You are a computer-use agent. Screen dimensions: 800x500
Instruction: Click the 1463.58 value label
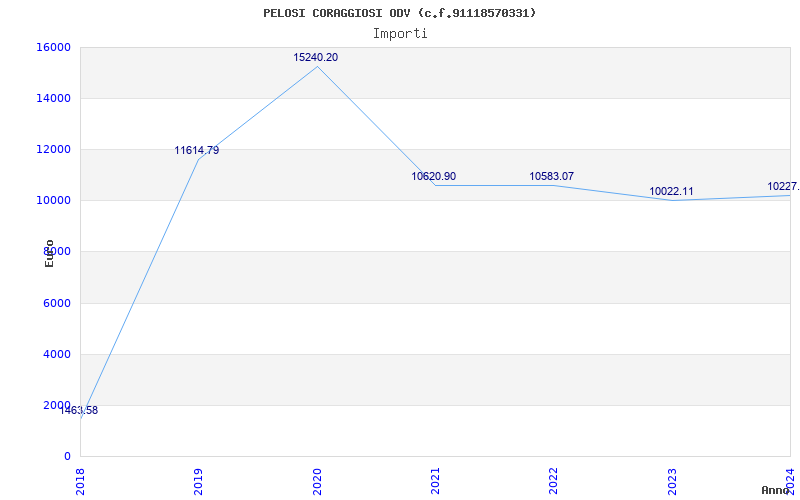[79, 411]
